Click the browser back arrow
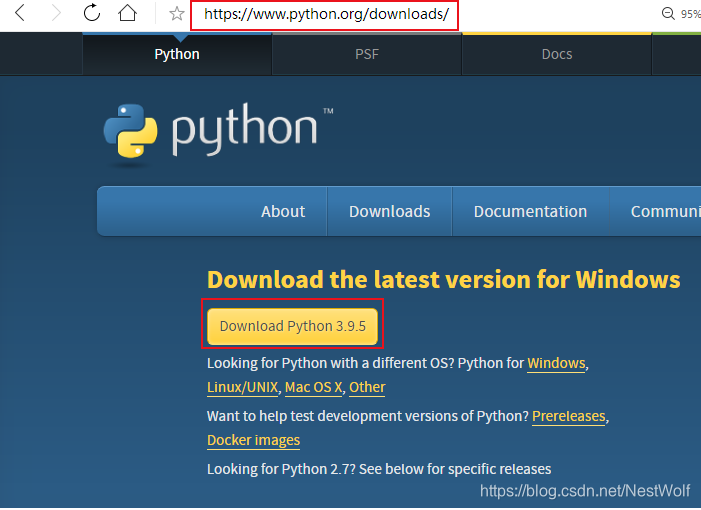The width and height of the screenshot is (701, 510). (19, 13)
